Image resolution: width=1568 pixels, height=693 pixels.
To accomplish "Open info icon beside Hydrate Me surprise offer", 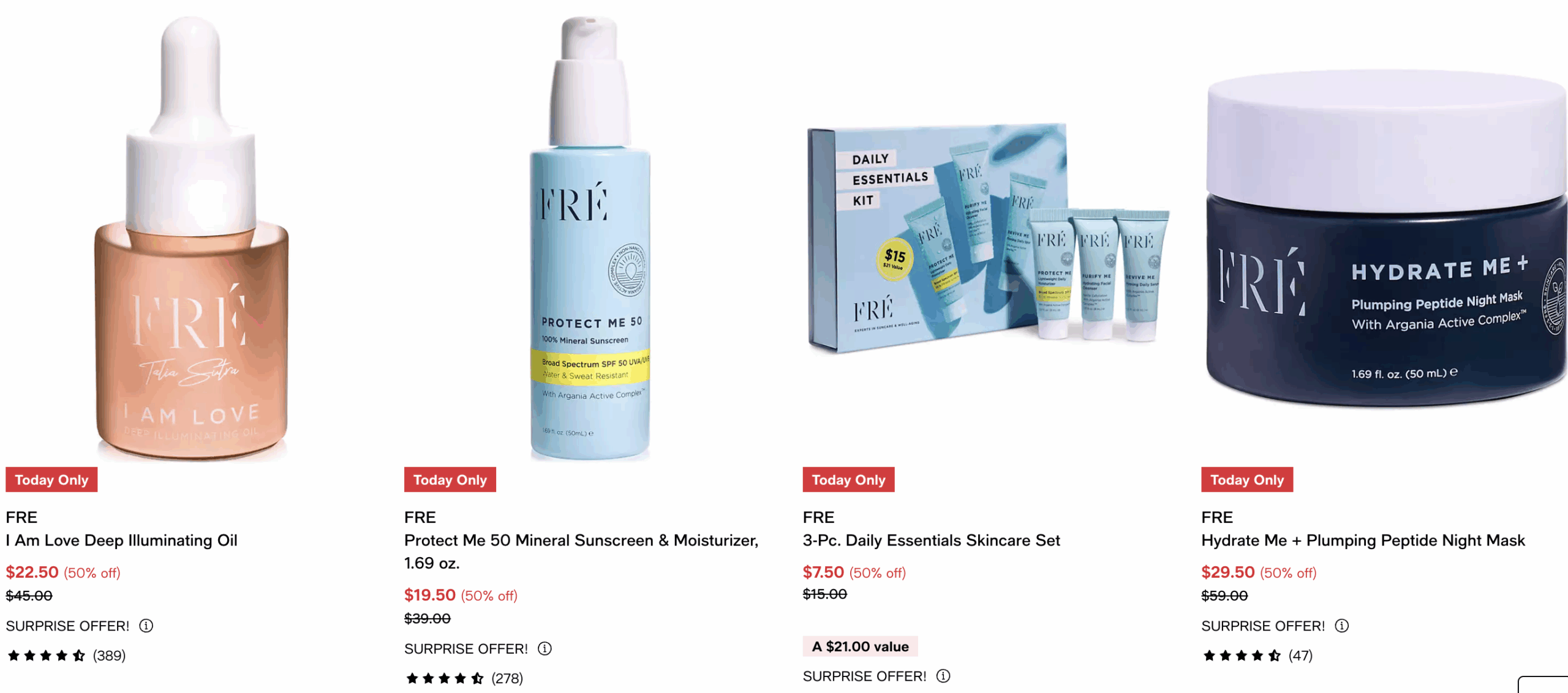I will [1341, 626].
